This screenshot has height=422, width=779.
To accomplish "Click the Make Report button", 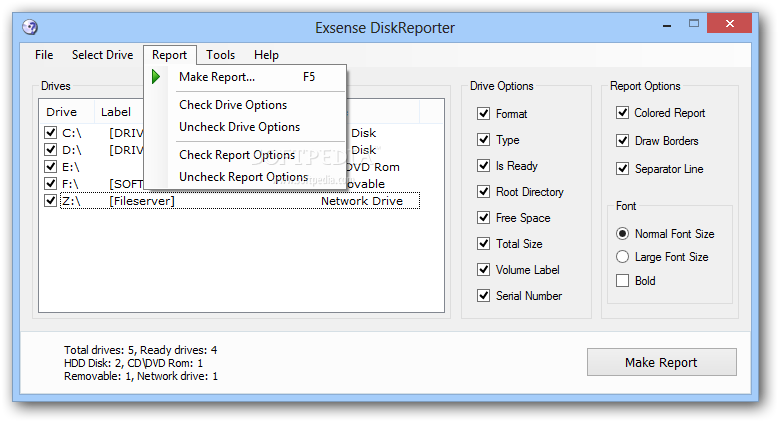I will pos(661,362).
